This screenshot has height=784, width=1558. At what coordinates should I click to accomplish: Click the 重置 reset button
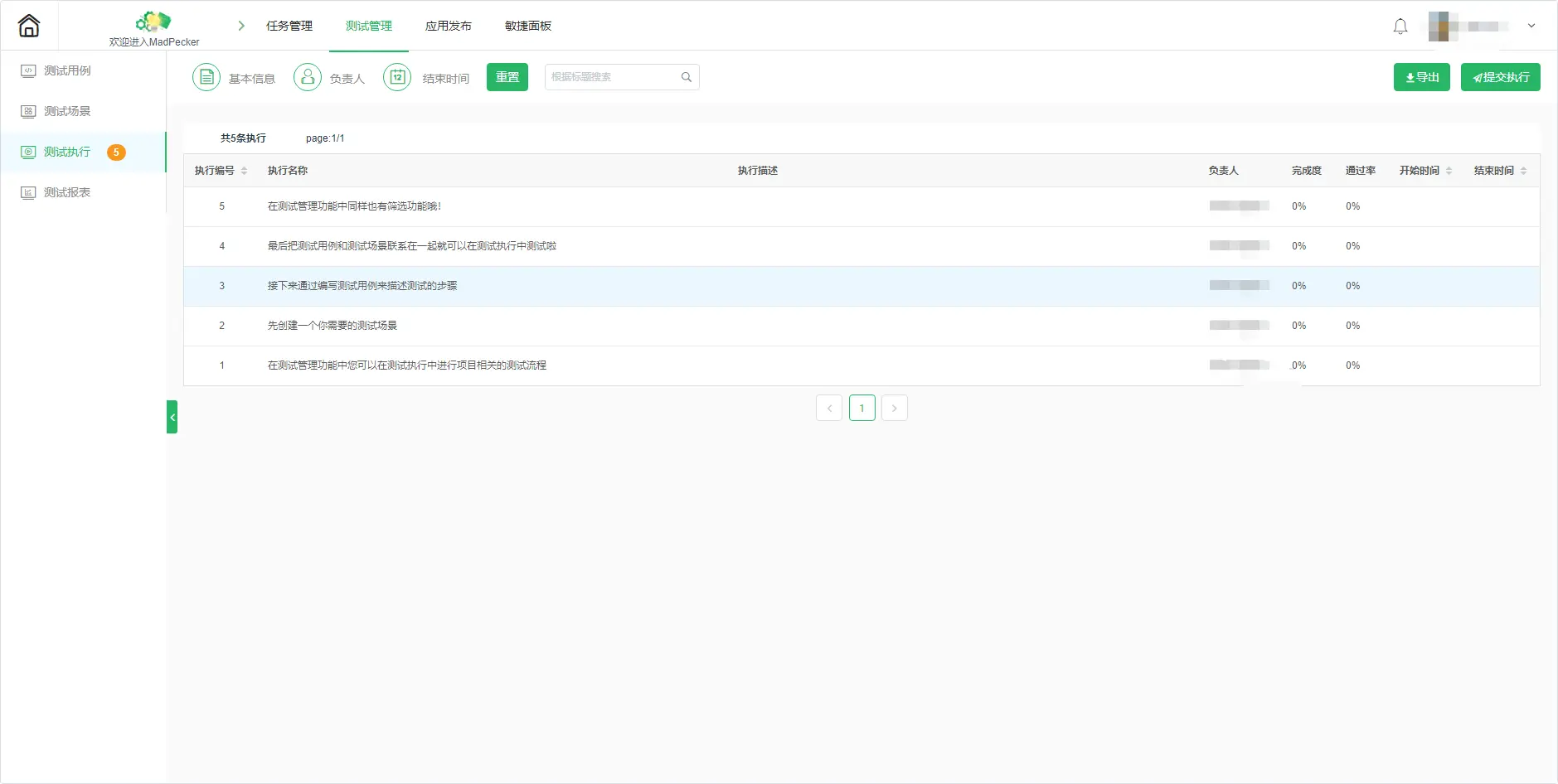click(x=507, y=77)
